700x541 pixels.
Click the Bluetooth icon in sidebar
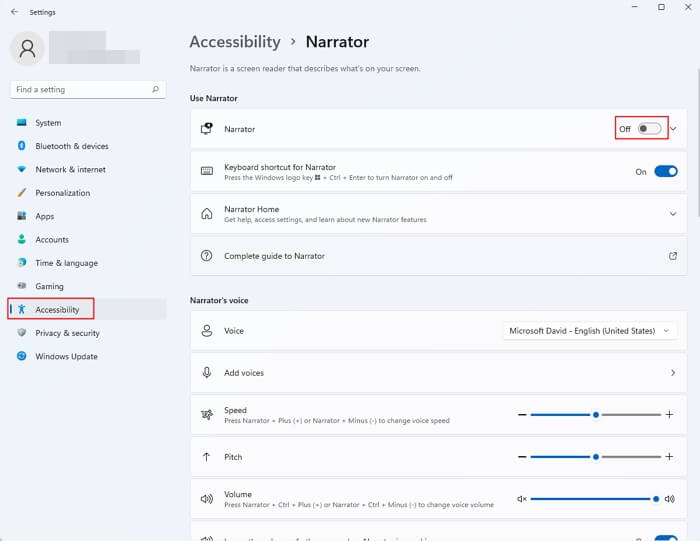[x=21, y=146]
